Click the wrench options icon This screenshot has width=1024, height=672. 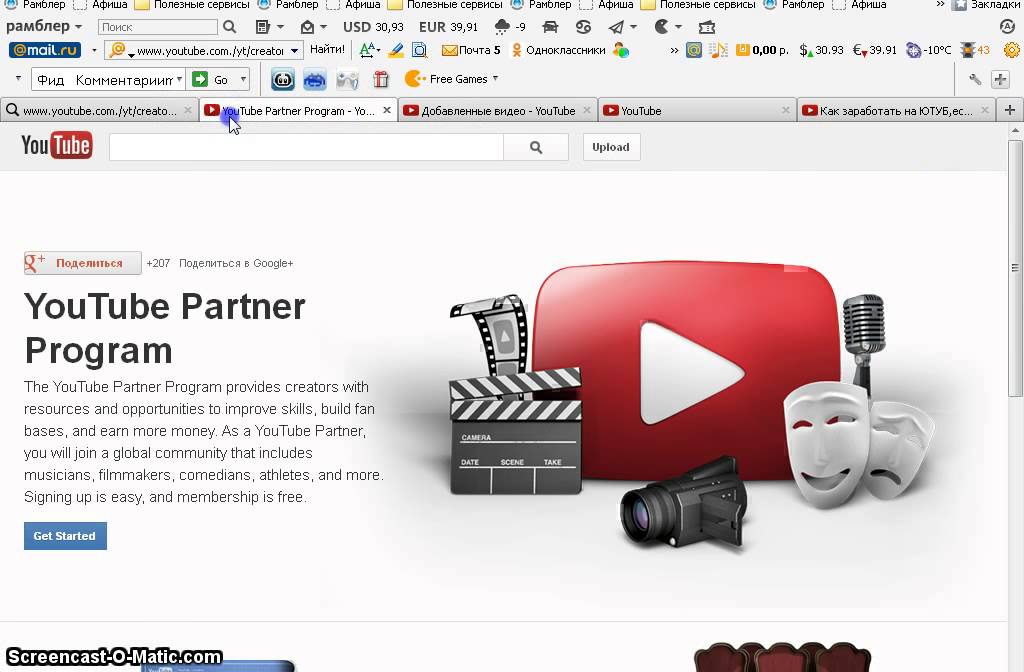[975, 80]
